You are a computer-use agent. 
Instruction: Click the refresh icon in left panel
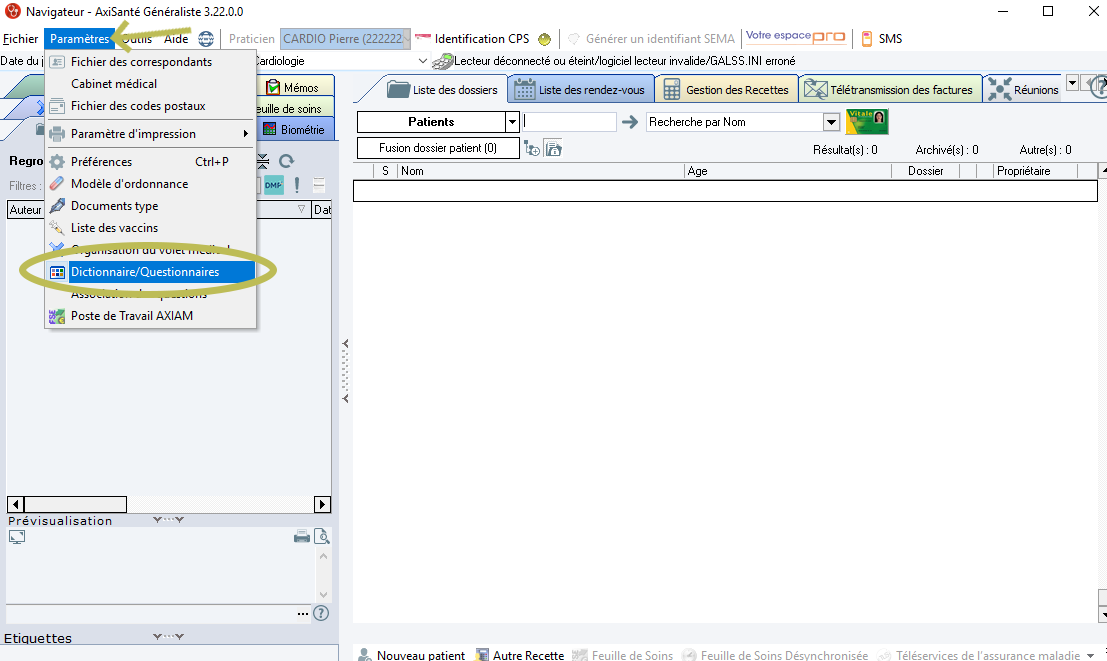[x=286, y=161]
